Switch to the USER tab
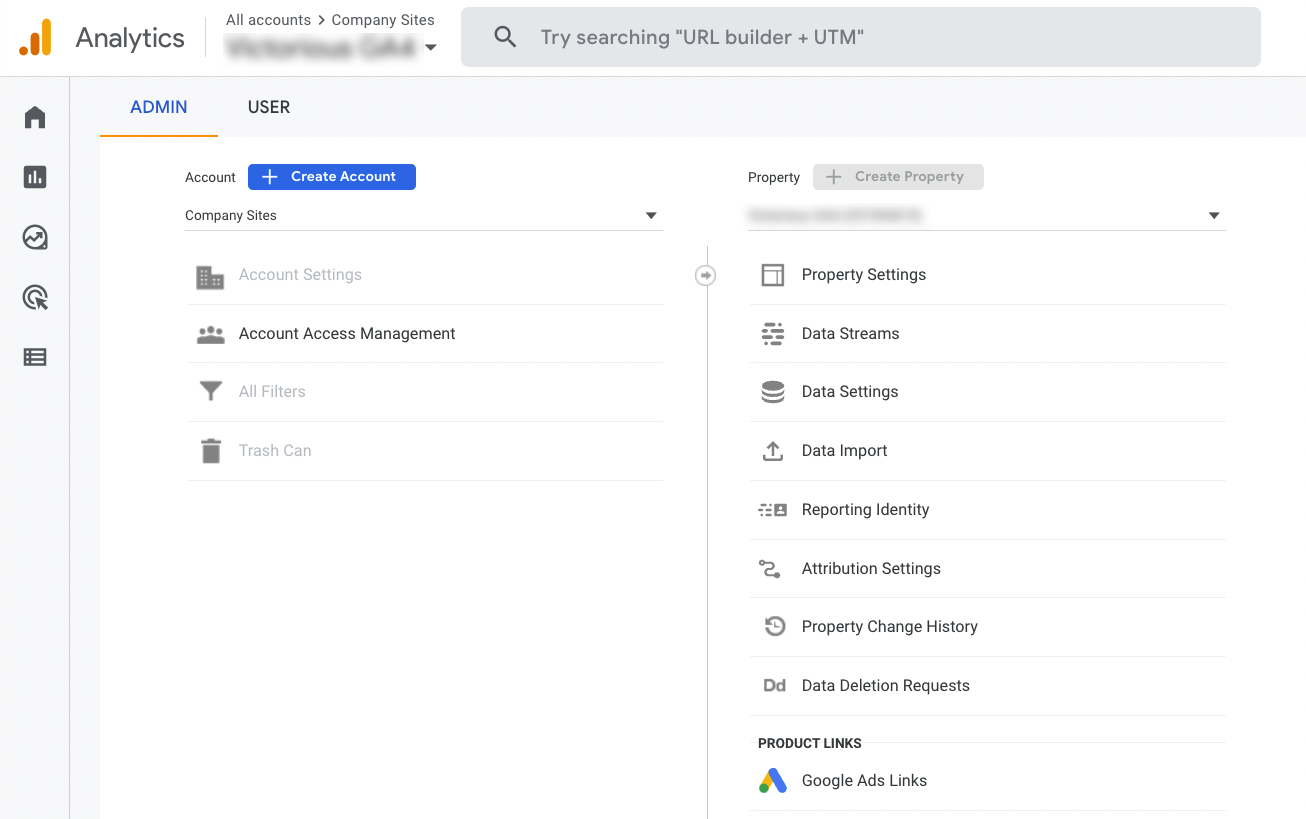The height and width of the screenshot is (819, 1306). click(269, 107)
